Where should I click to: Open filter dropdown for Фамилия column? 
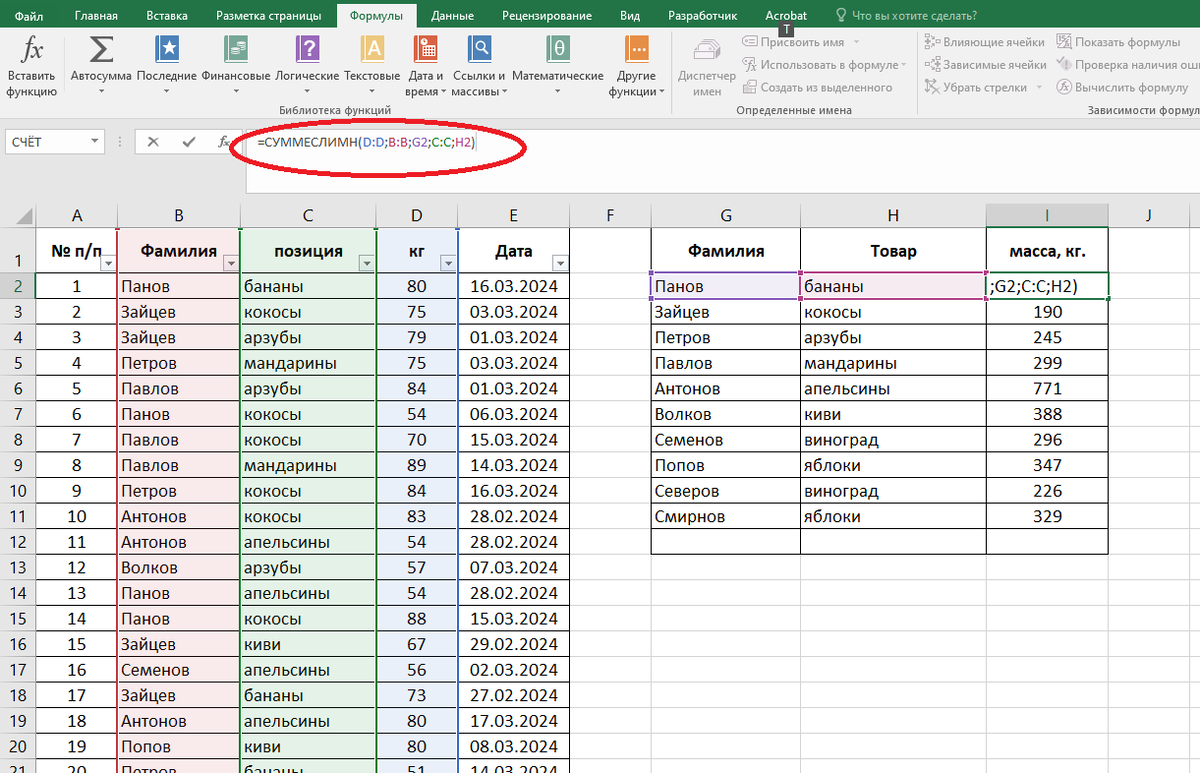pos(230,263)
